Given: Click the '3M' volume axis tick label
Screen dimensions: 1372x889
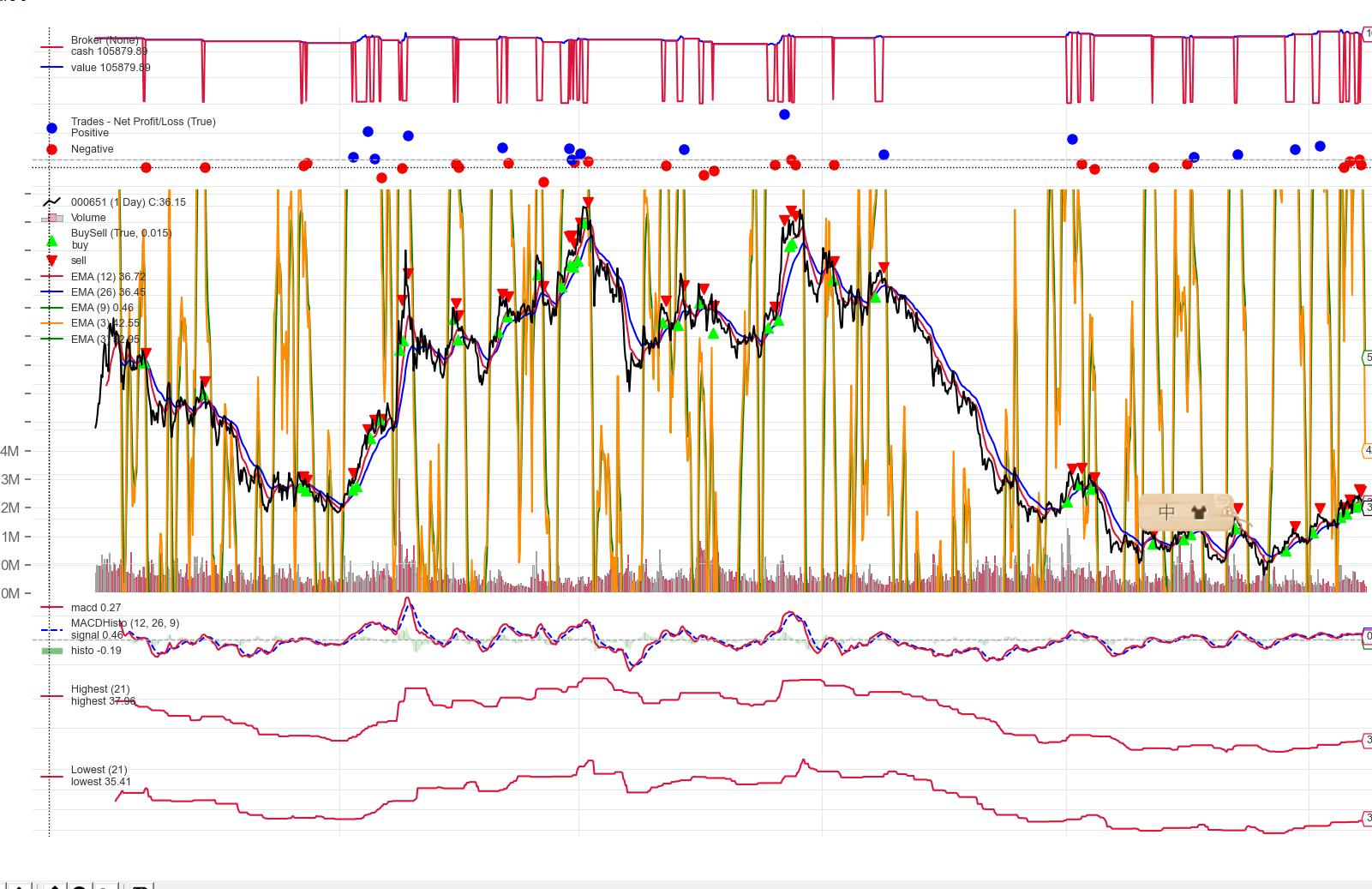Looking at the screenshot, I should [x=11, y=479].
